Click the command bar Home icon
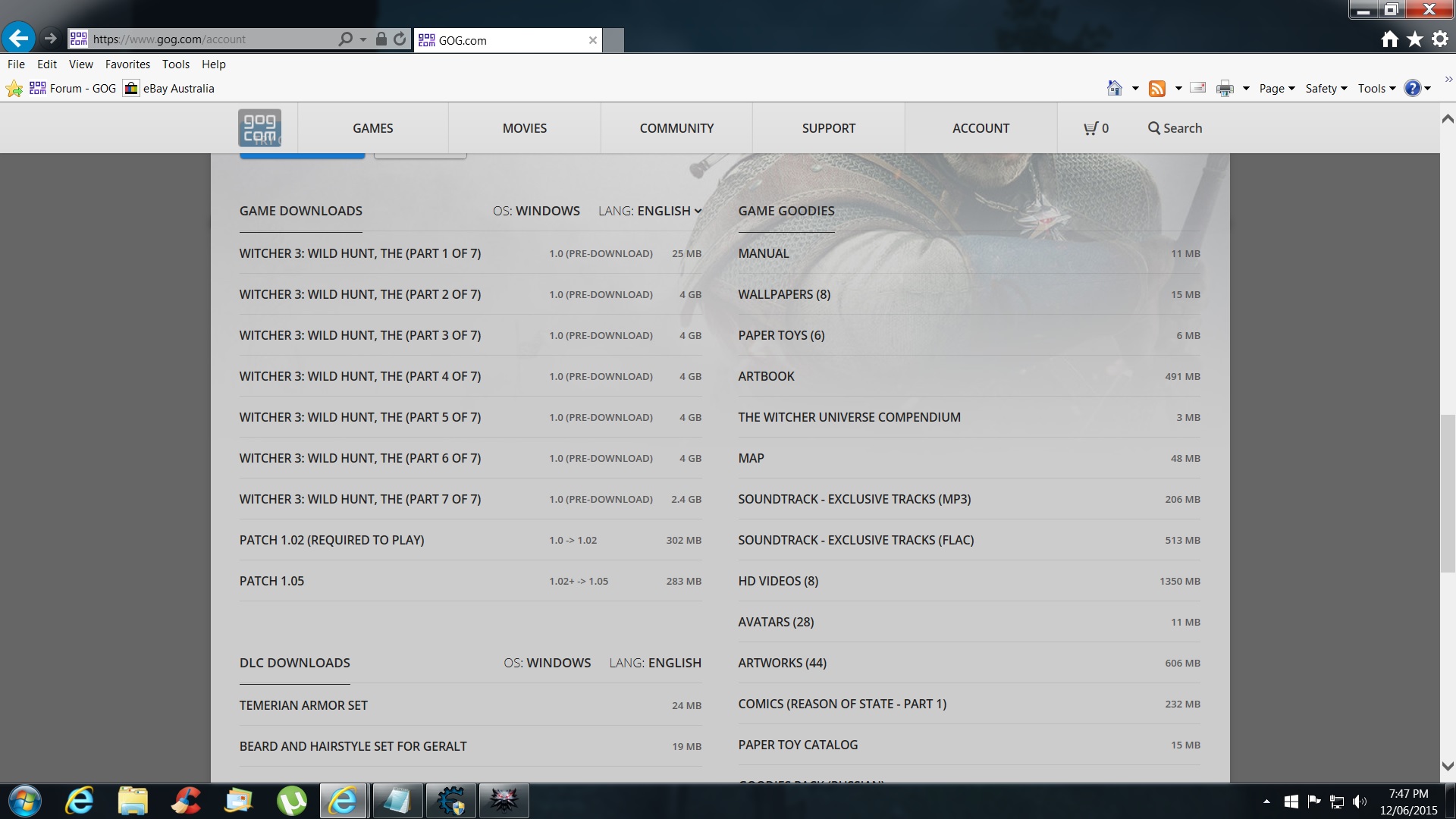 point(1114,88)
